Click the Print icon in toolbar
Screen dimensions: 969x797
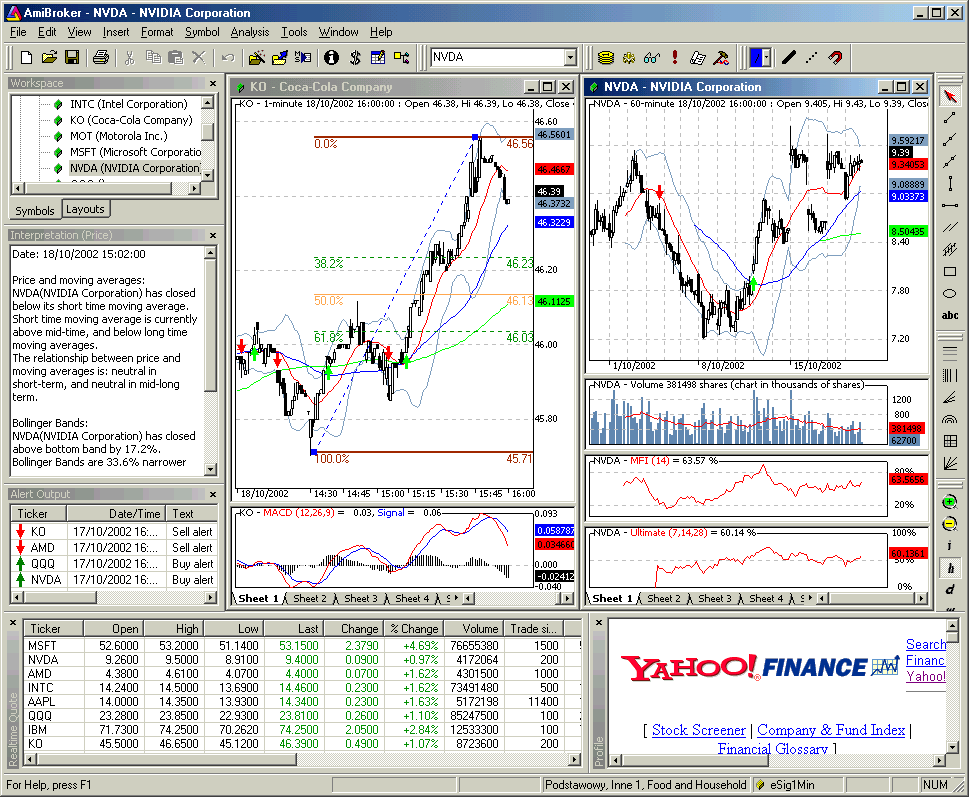point(101,58)
